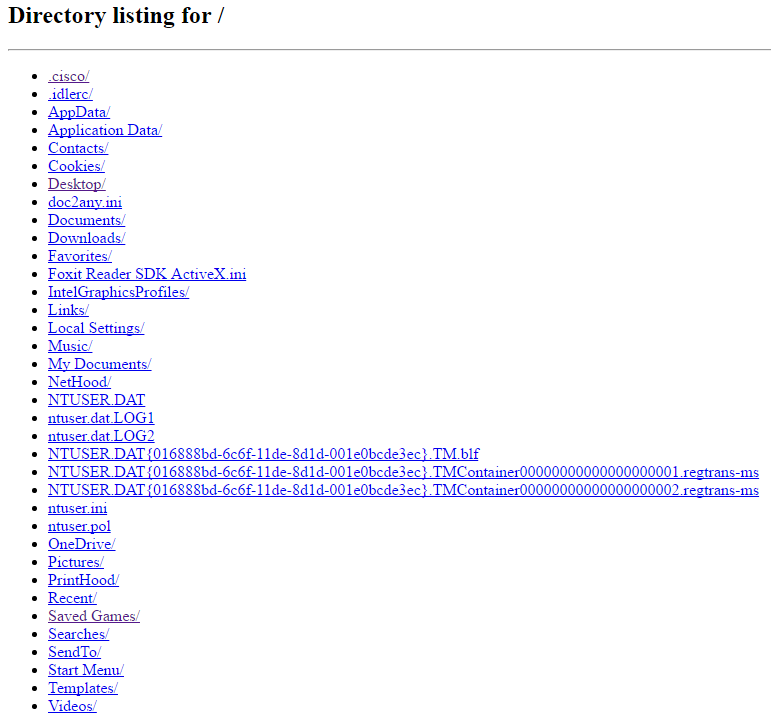The height and width of the screenshot is (726, 771).
Task: Browse the Searches/ folder link
Action: 78,634
